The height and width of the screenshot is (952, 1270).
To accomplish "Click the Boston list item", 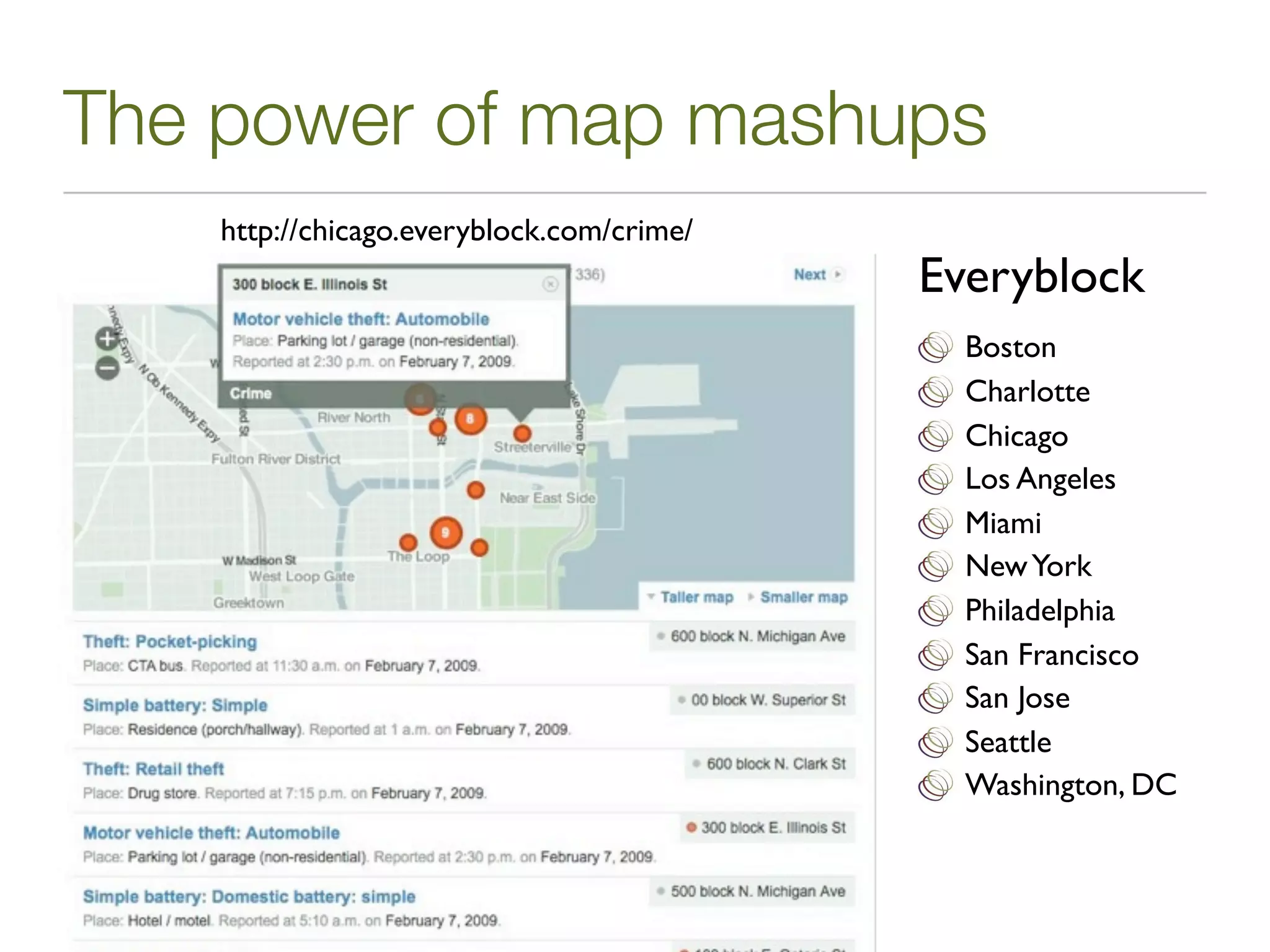I will click(x=1010, y=347).
